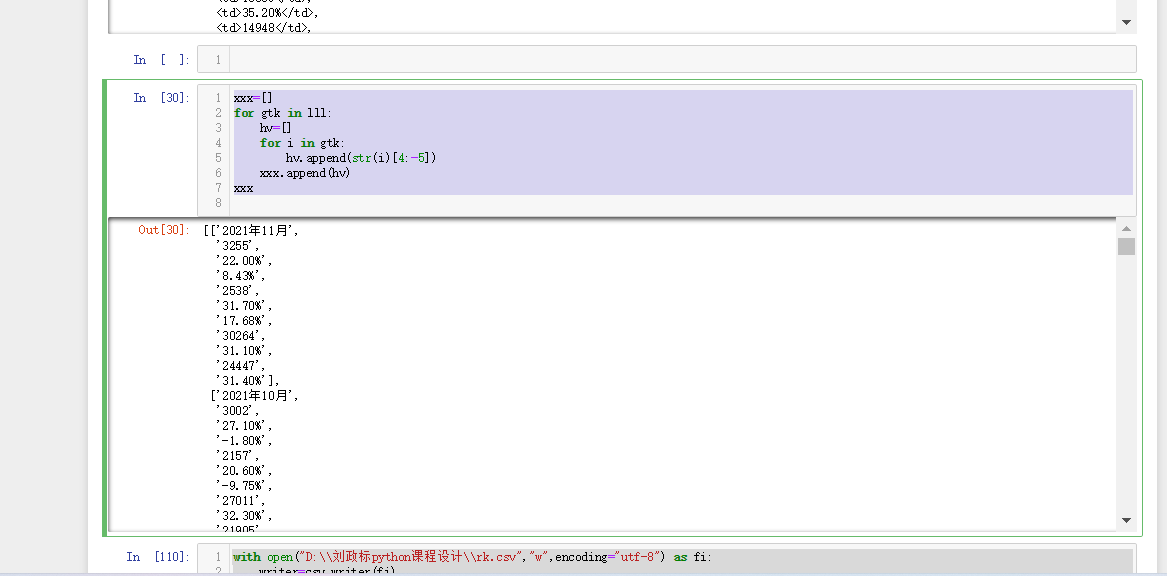Click the scroll-up arrow in Out[30] output
The width and height of the screenshot is (1167, 576).
(1126, 228)
